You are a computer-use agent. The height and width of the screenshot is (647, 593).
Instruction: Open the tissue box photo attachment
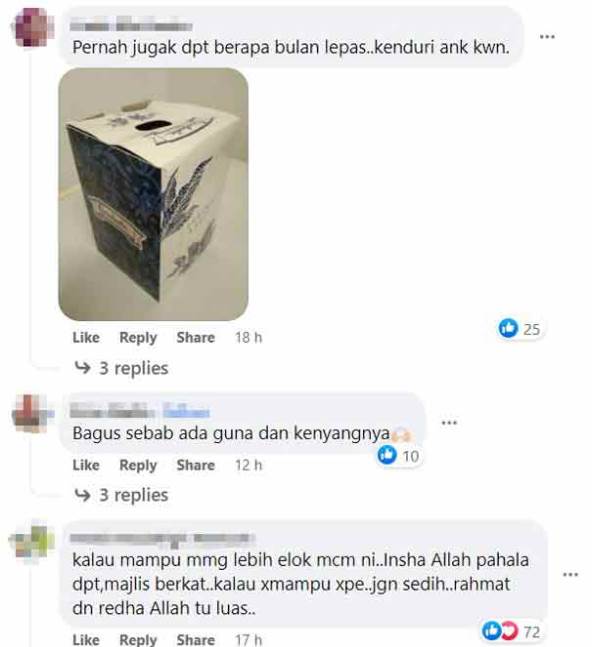tap(153, 194)
